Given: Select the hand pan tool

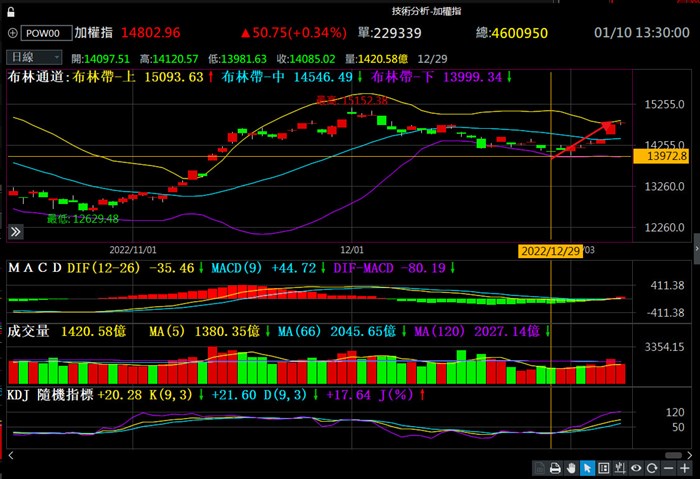Looking at the screenshot, I should [x=571, y=468].
